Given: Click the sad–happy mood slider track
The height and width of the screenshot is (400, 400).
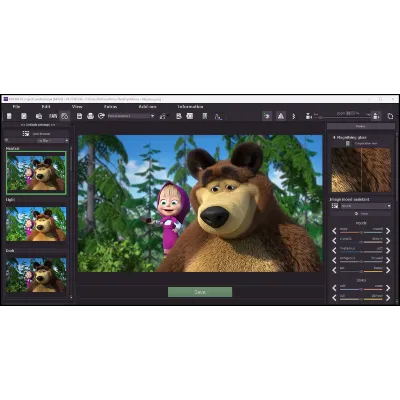Looking at the screenshot, I should [x=361, y=272].
